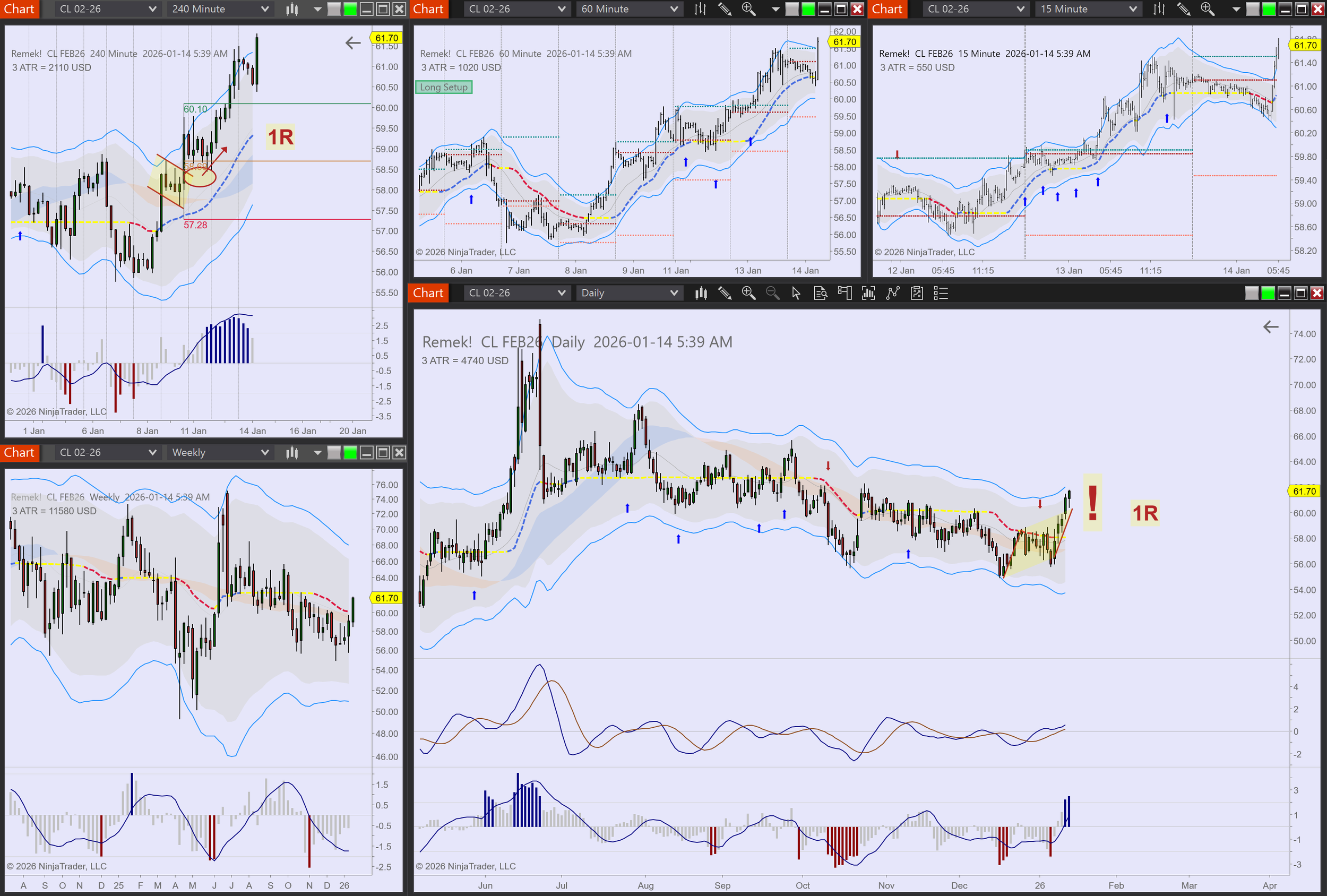Viewport: 1327px width, 896px height.
Task: Click Chart tab of Weekly window
Action: [20, 452]
